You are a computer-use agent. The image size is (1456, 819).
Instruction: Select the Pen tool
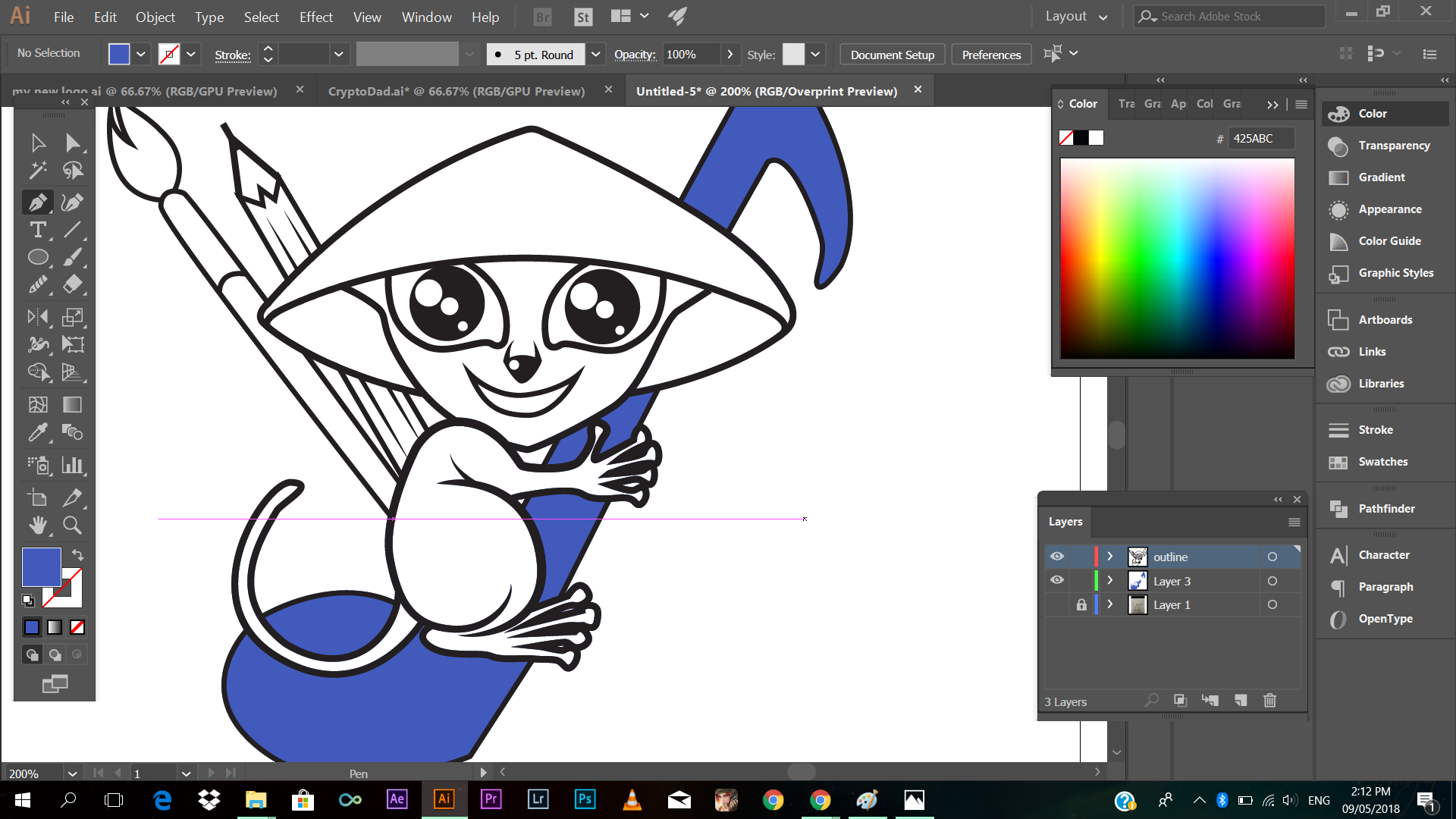(38, 202)
